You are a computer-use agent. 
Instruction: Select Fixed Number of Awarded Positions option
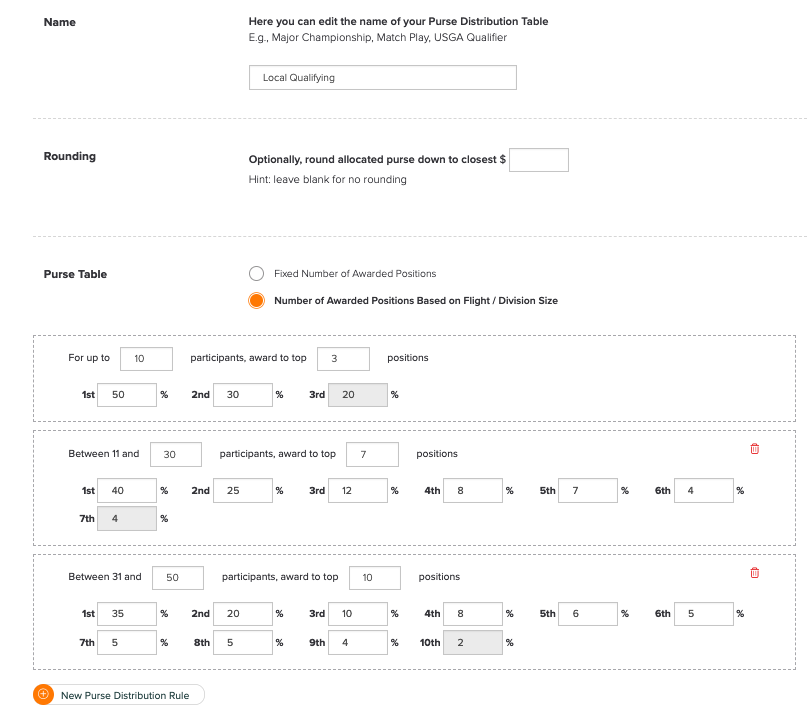[256, 273]
